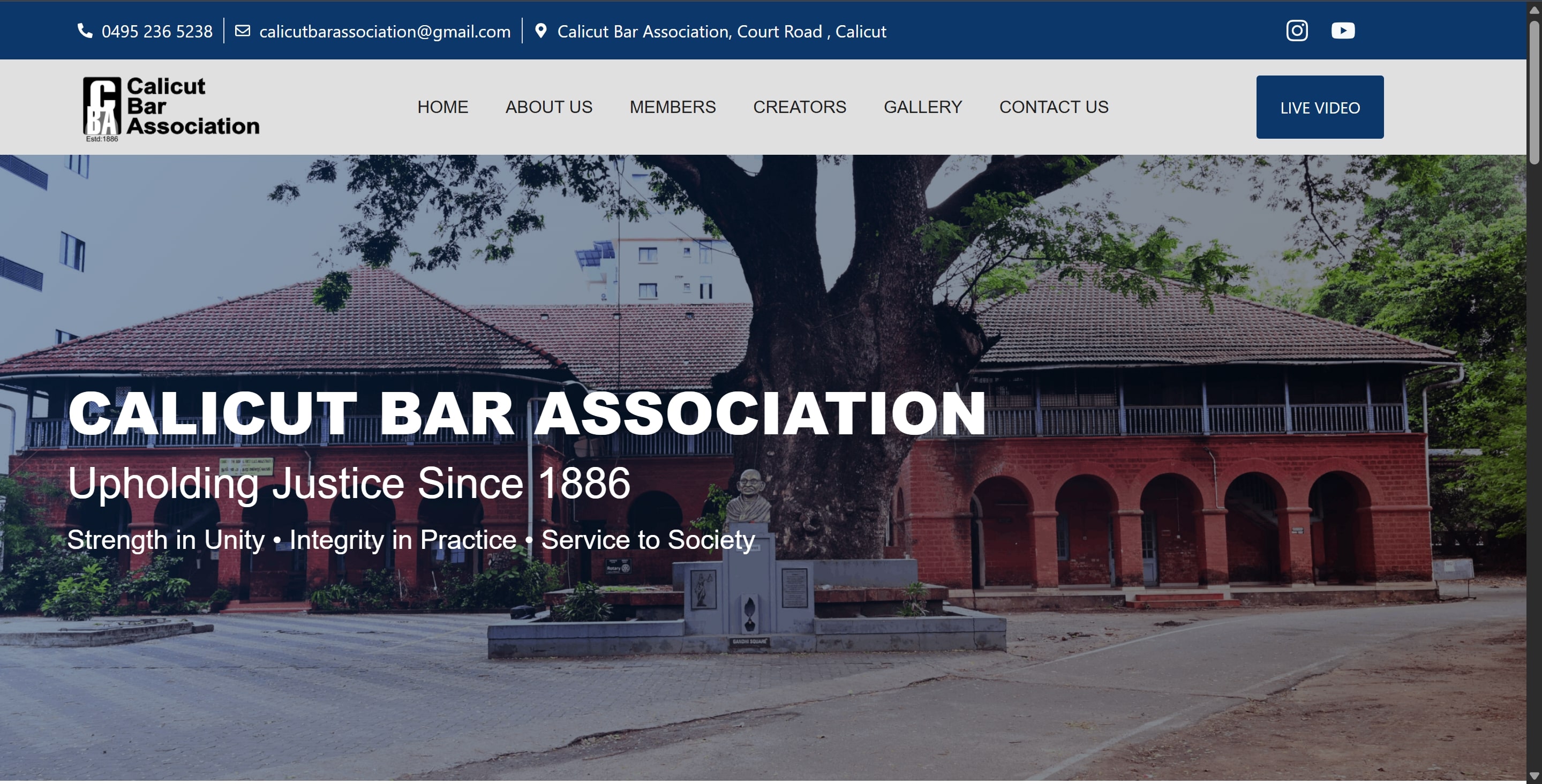
Task: Open the ABOUT US page
Action: [548, 107]
